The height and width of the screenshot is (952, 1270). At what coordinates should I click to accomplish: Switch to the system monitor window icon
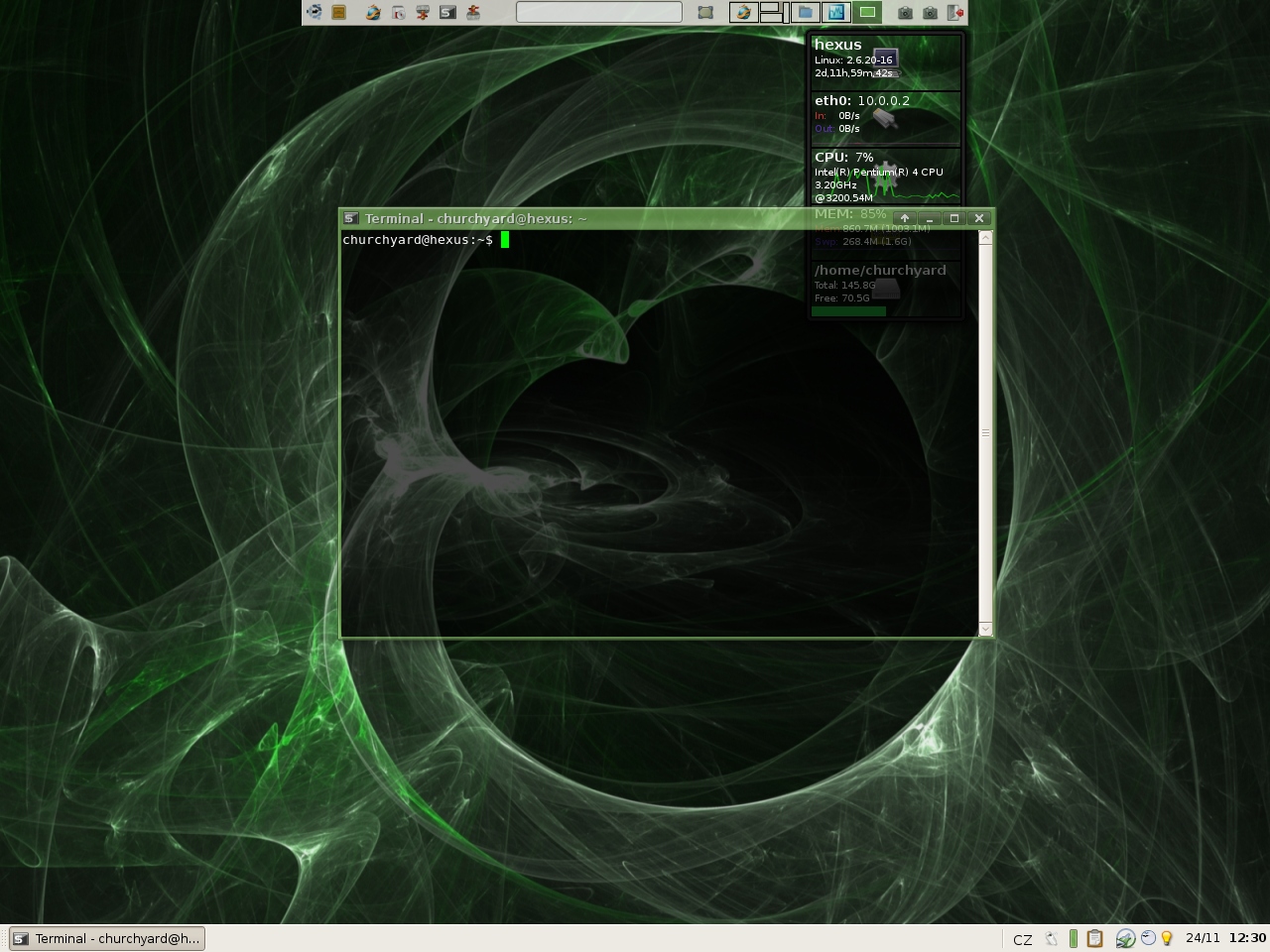[835, 12]
